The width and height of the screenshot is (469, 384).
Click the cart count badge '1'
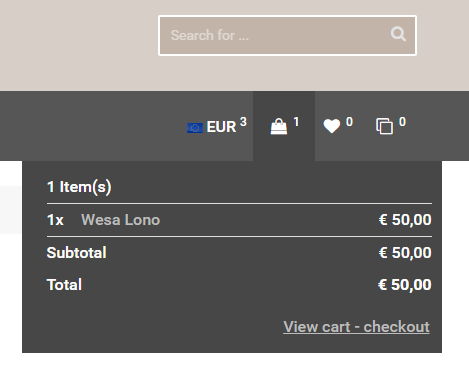click(x=296, y=122)
